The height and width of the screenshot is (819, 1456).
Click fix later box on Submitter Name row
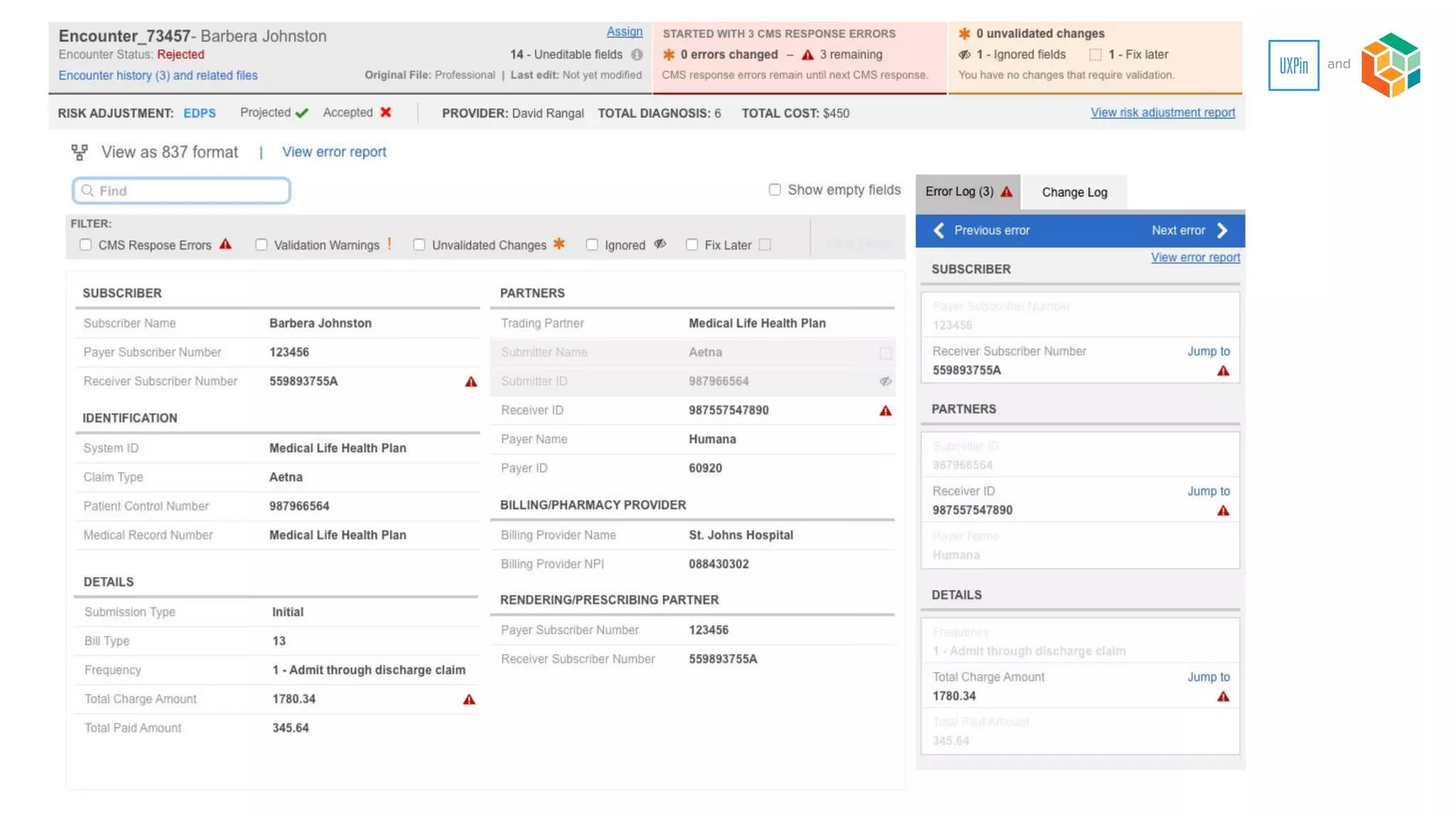885,353
